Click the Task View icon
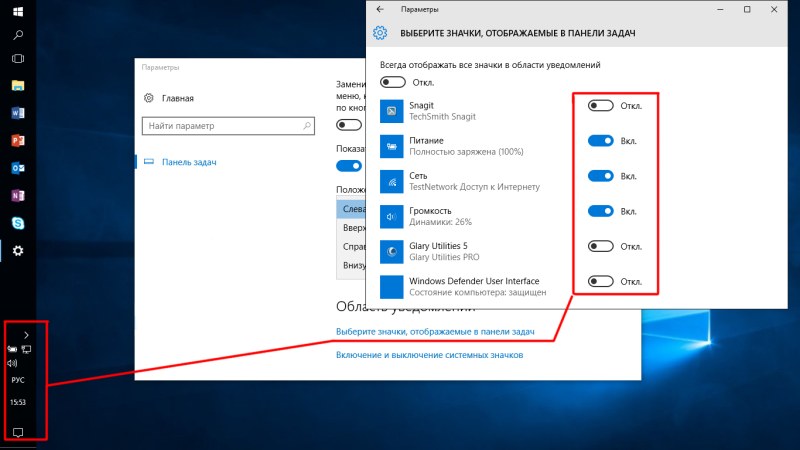 [18, 59]
